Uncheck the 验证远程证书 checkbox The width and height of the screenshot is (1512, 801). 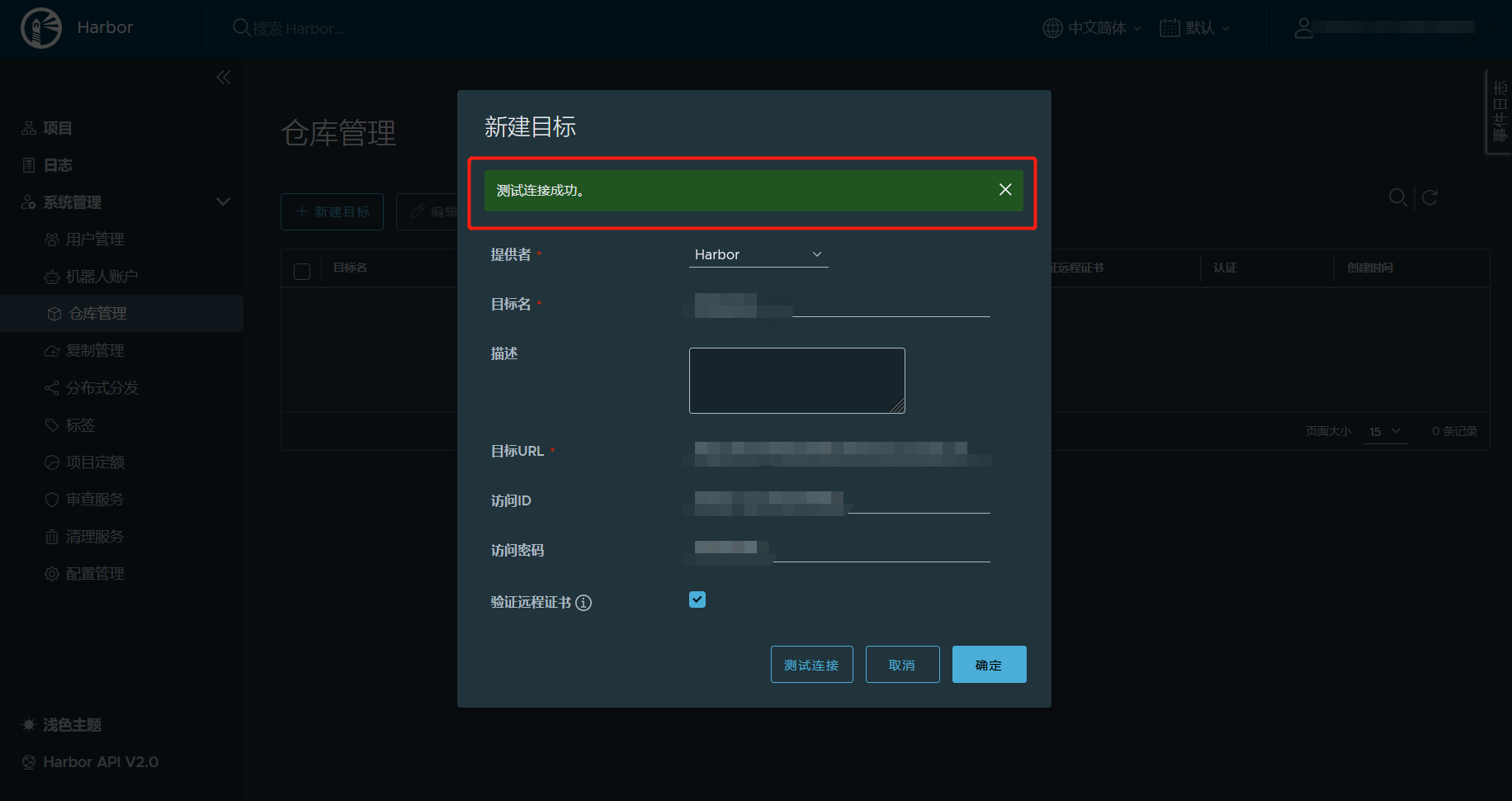pos(697,600)
